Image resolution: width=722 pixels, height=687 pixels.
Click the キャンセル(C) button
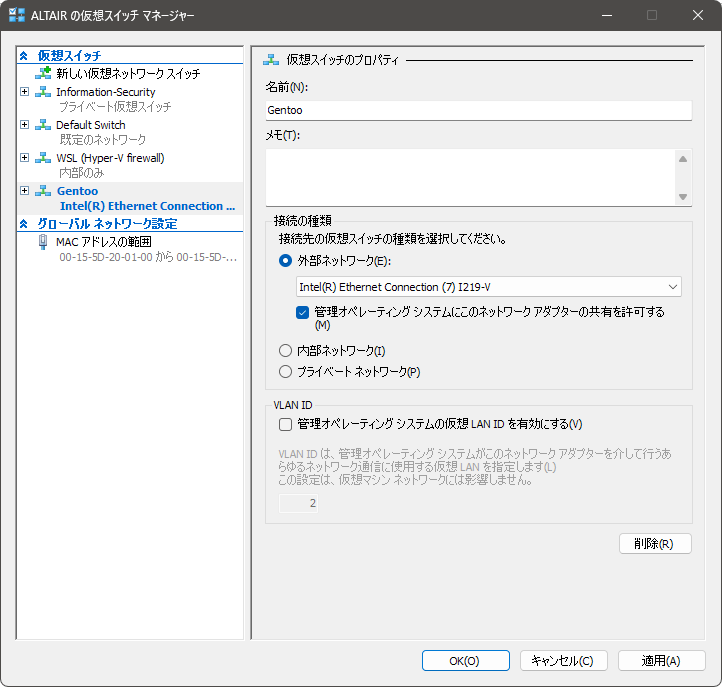(564, 661)
